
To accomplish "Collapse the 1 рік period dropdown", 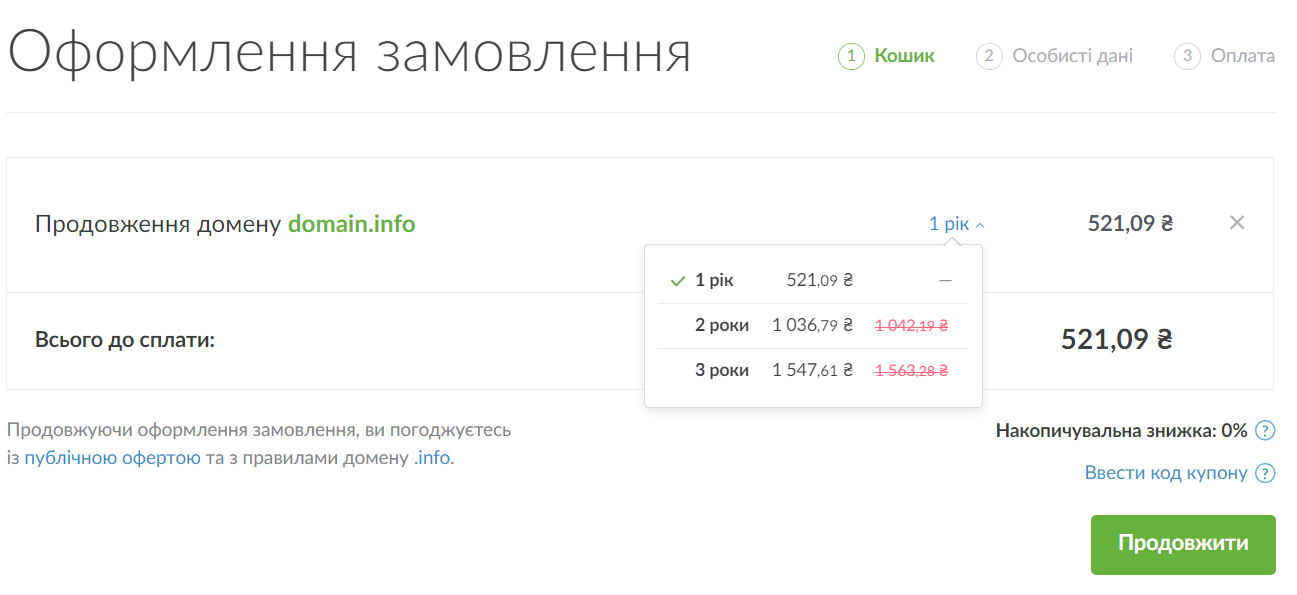I will coord(956,224).
